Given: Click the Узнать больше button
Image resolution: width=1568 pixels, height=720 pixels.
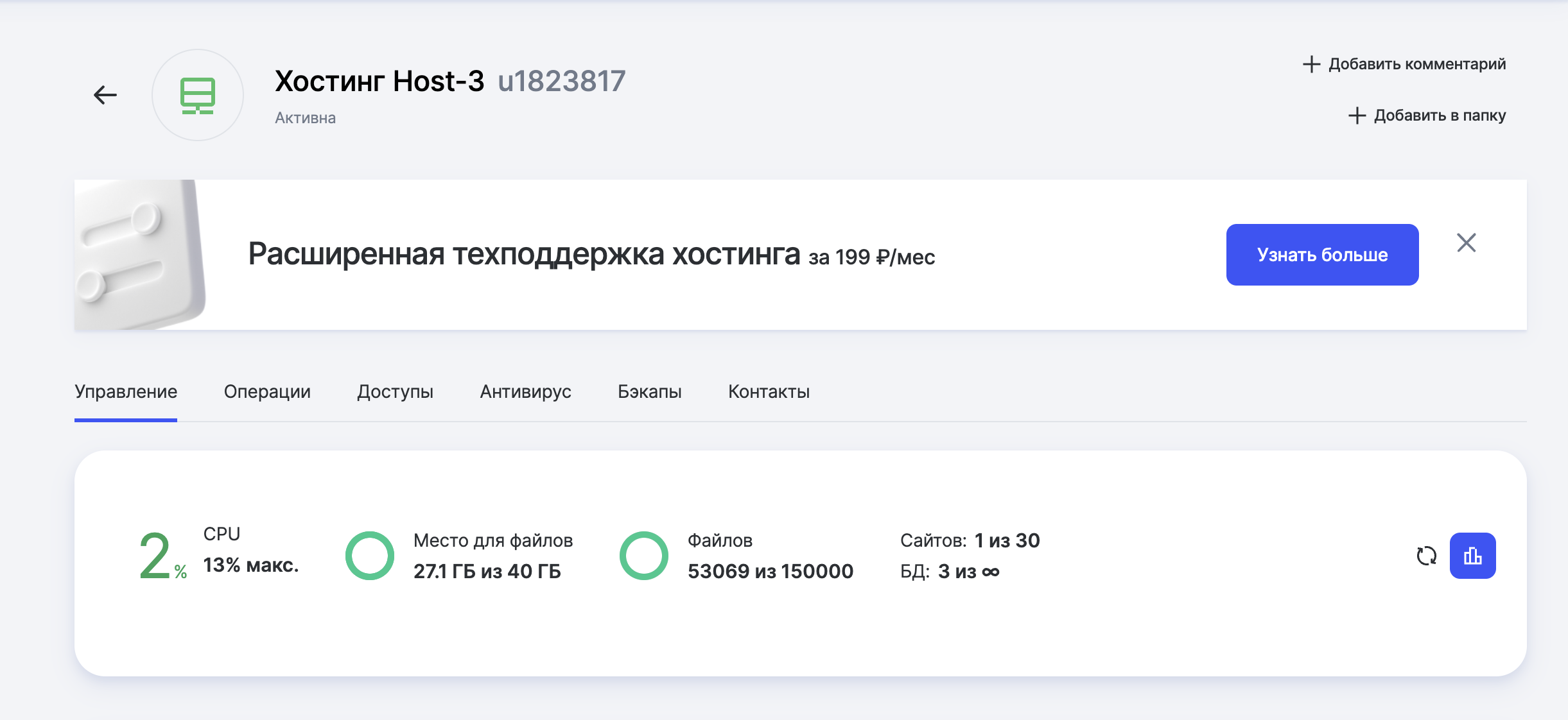Looking at the screenshot, I should (x=1321, y=254).
